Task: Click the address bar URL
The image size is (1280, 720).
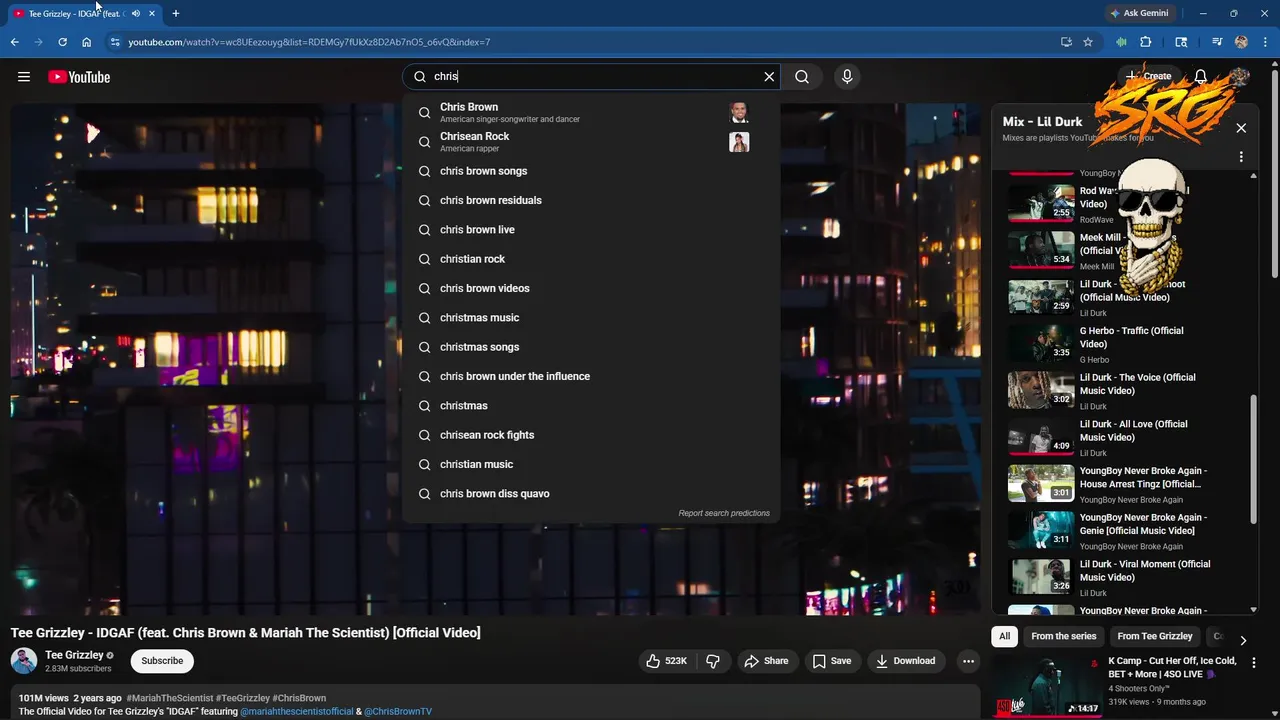Action: pyautogui.click(x=309, y=42)
